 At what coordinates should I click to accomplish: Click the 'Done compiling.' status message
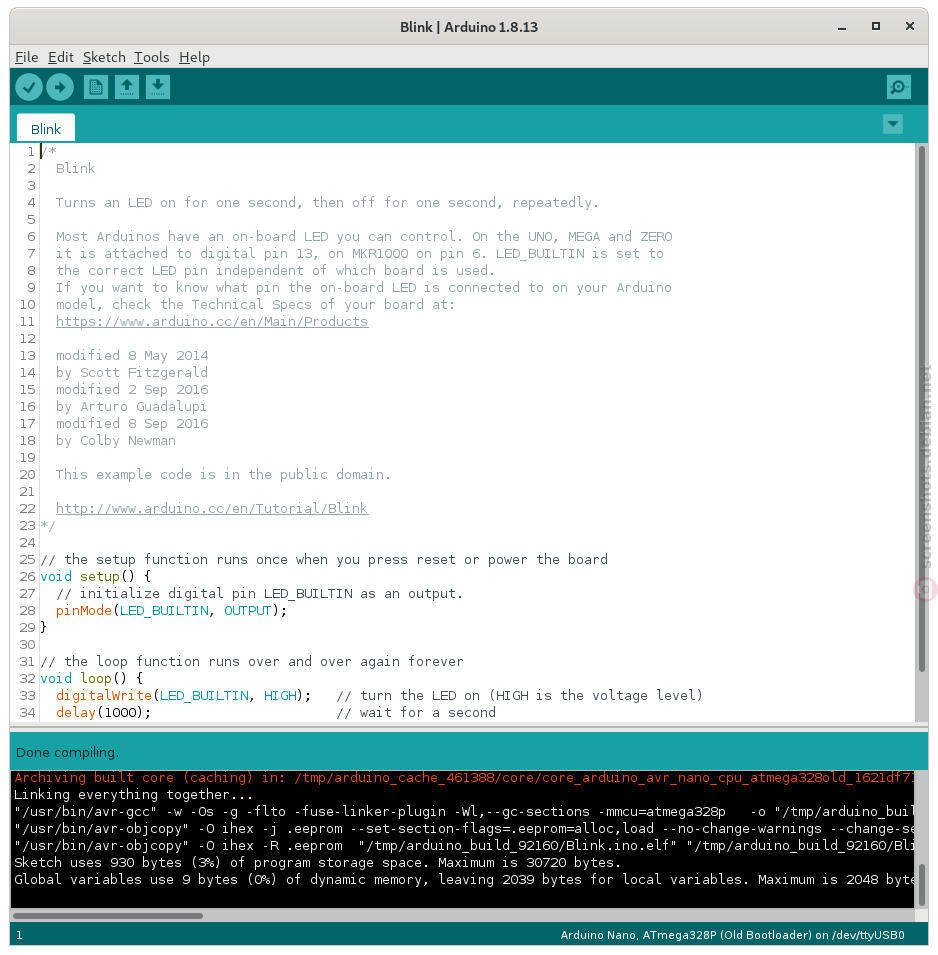(x=68, y=753)
